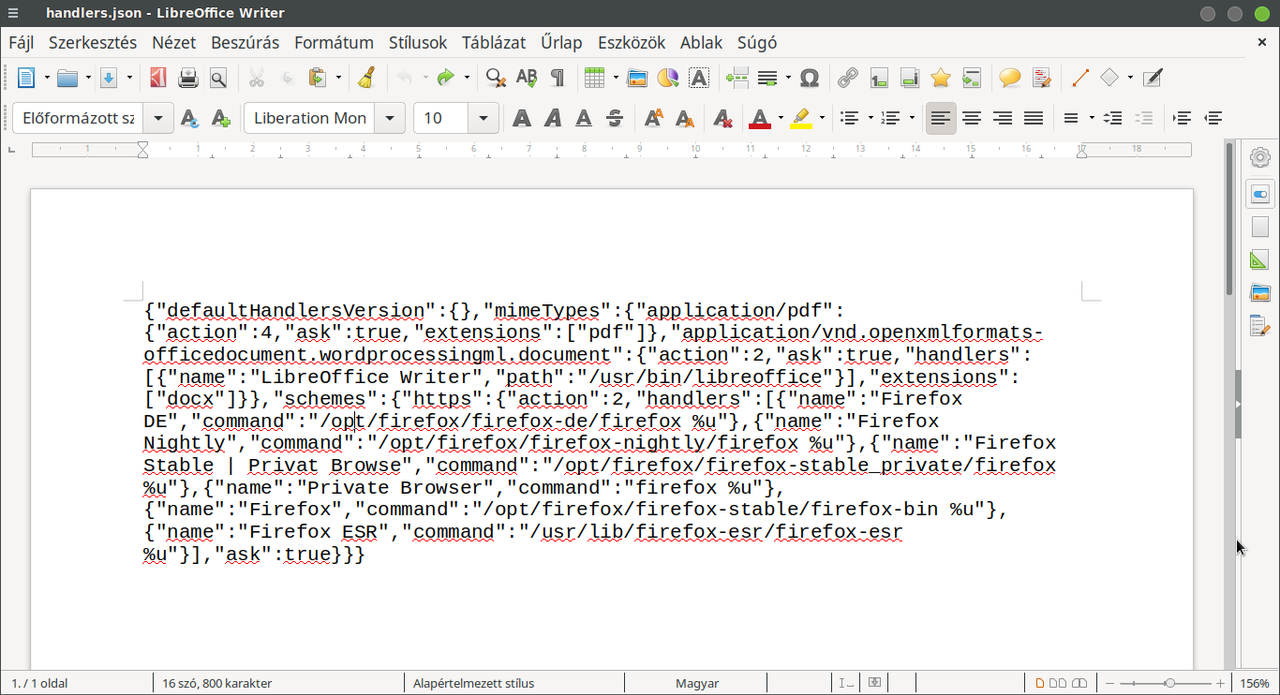Open font size dropdown
1280x695 pixels.
click(x=483, y=118)
